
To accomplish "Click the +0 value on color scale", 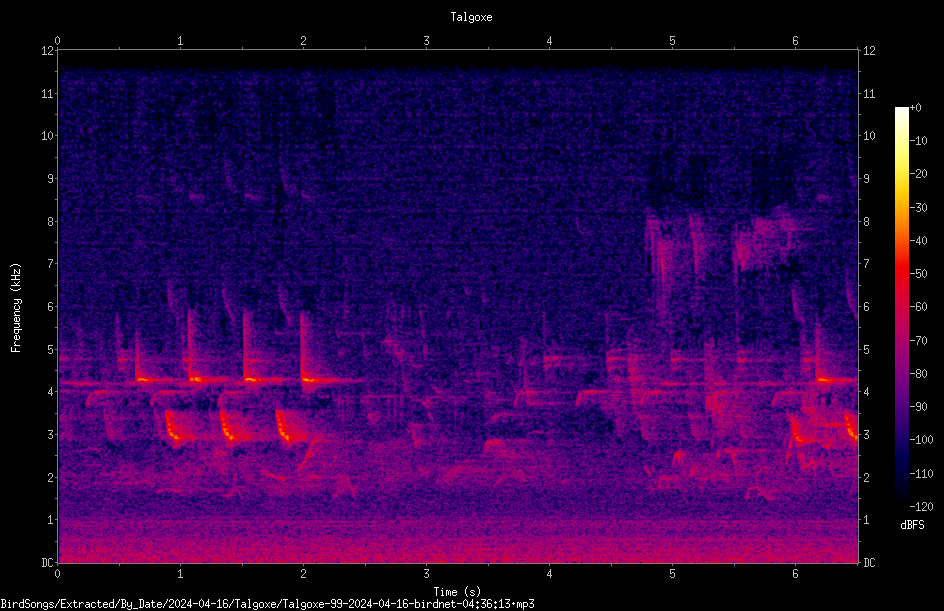I will click(915, 108).
